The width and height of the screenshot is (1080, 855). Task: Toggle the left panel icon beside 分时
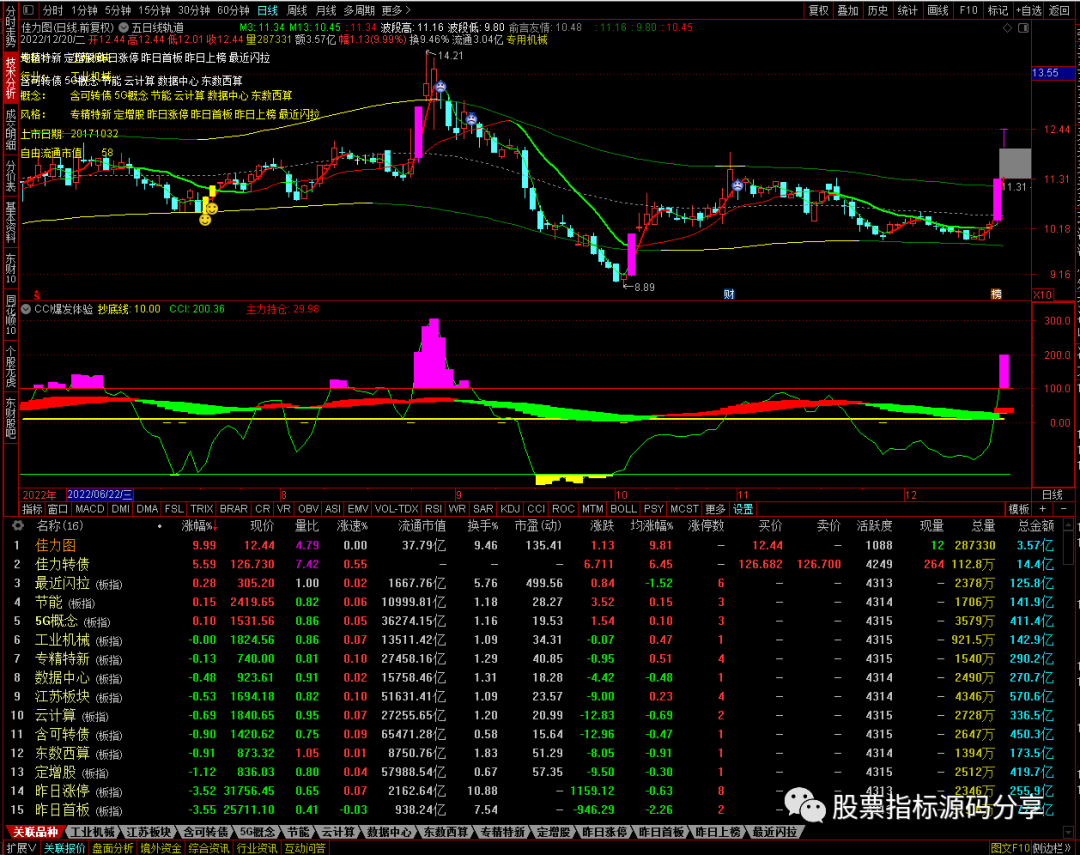28,10
